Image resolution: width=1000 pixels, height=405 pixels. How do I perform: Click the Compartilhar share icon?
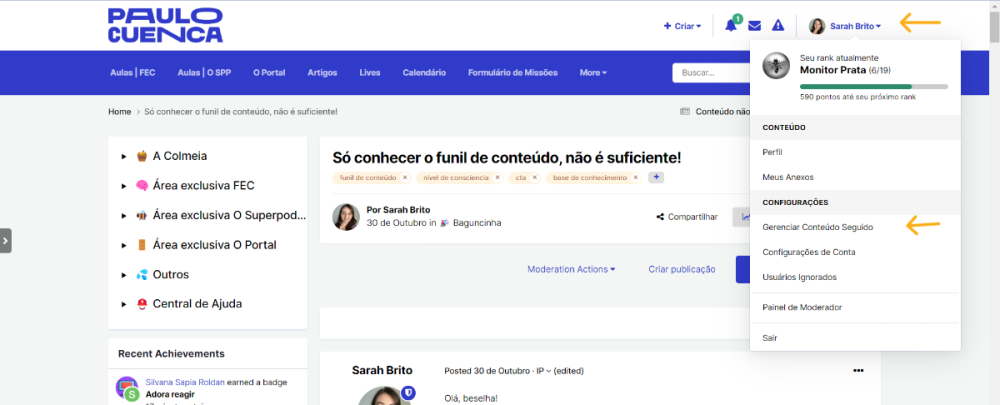click(660, 217)
